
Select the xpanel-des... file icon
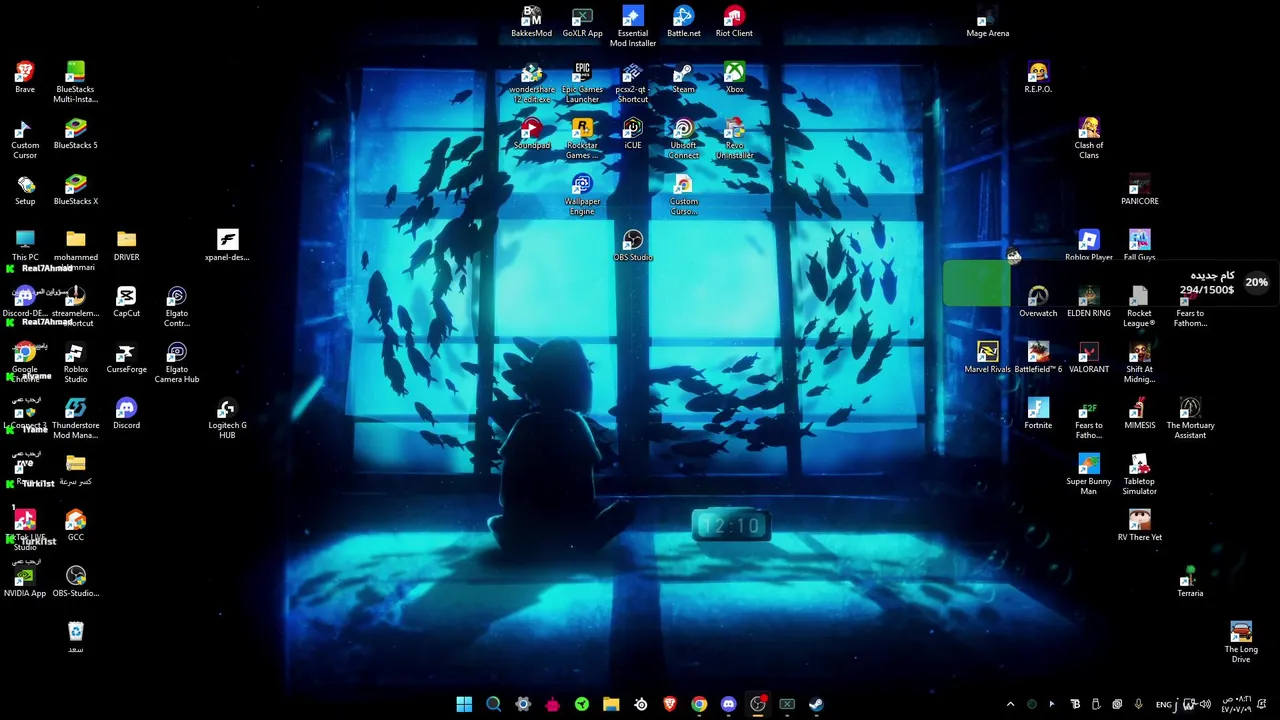227,246
